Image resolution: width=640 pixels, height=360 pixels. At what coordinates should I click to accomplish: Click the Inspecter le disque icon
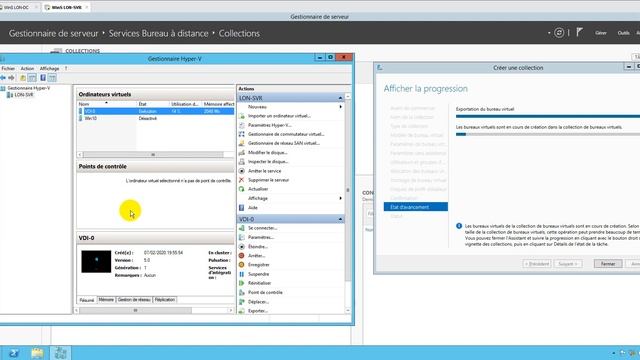coord(242,162)
